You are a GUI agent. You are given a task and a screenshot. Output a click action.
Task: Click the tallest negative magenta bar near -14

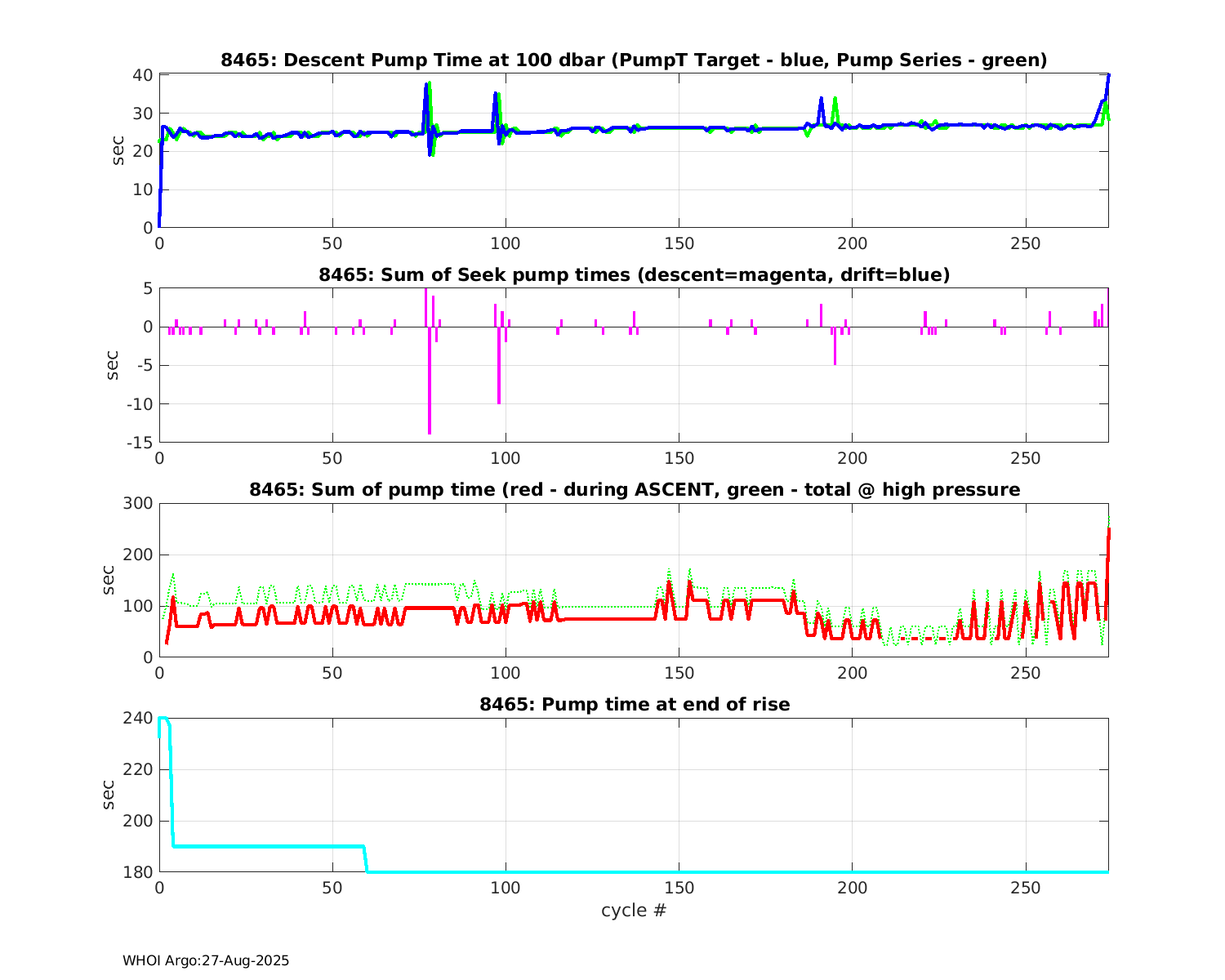point(430,392)
